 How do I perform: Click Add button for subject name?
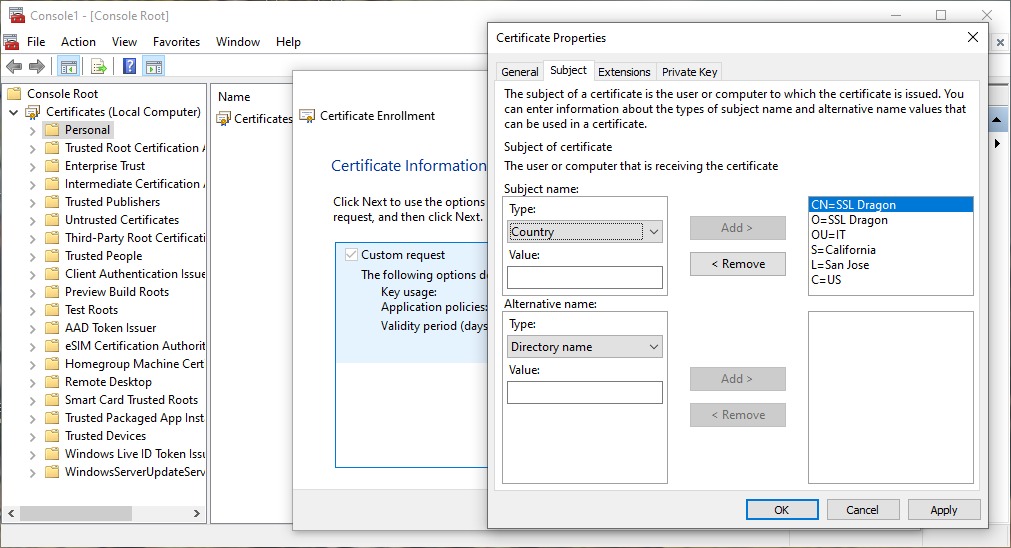tap(738, 228)
